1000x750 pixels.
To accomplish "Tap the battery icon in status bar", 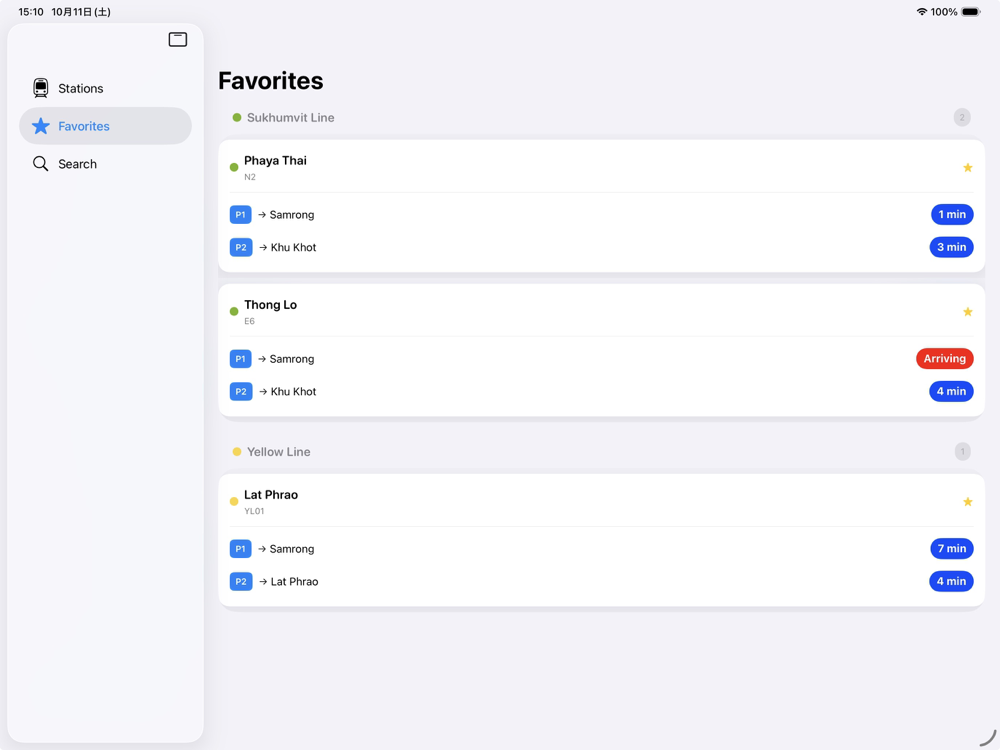I will pyautogui.click(x=970, y=12).
